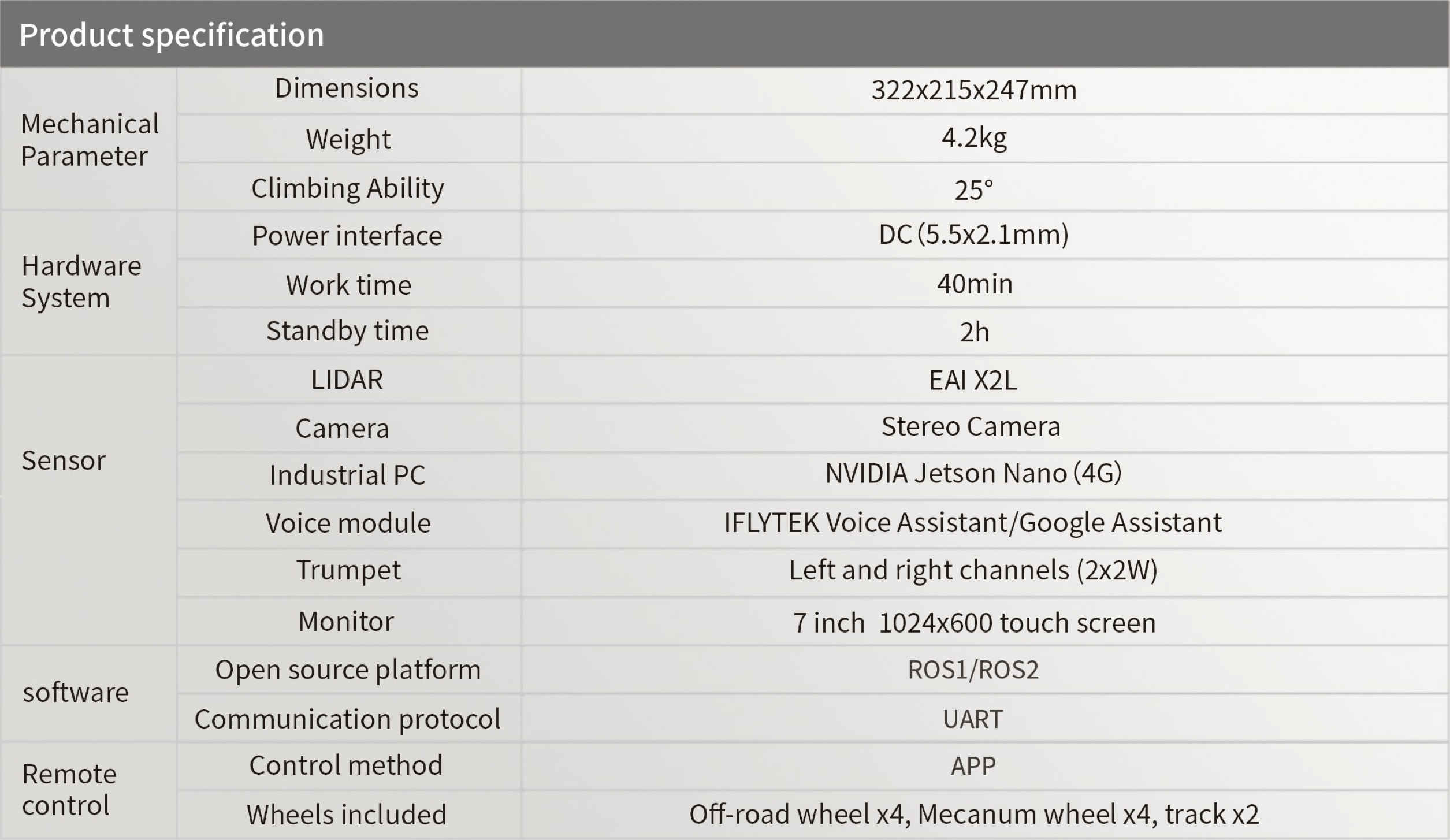Viewport: 1450px width, 840px height.
Task: Select the Climbing Ability label
Action: pos(348,188)
